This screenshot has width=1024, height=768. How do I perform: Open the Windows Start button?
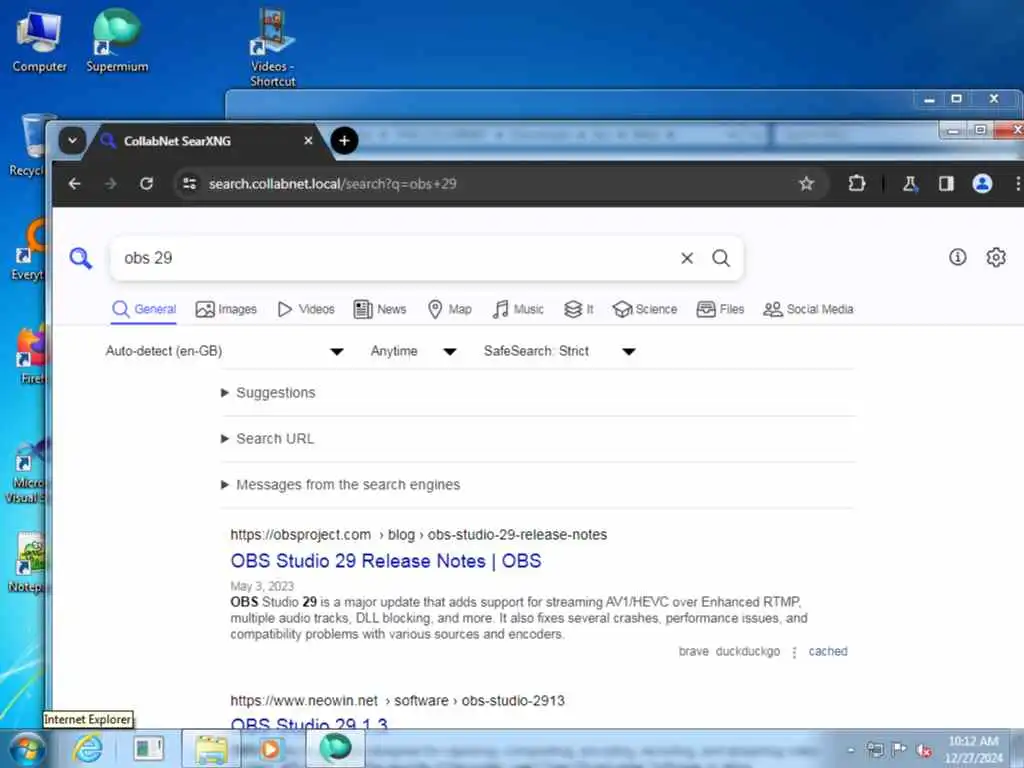pyautogui.click(x=26, y=749)
